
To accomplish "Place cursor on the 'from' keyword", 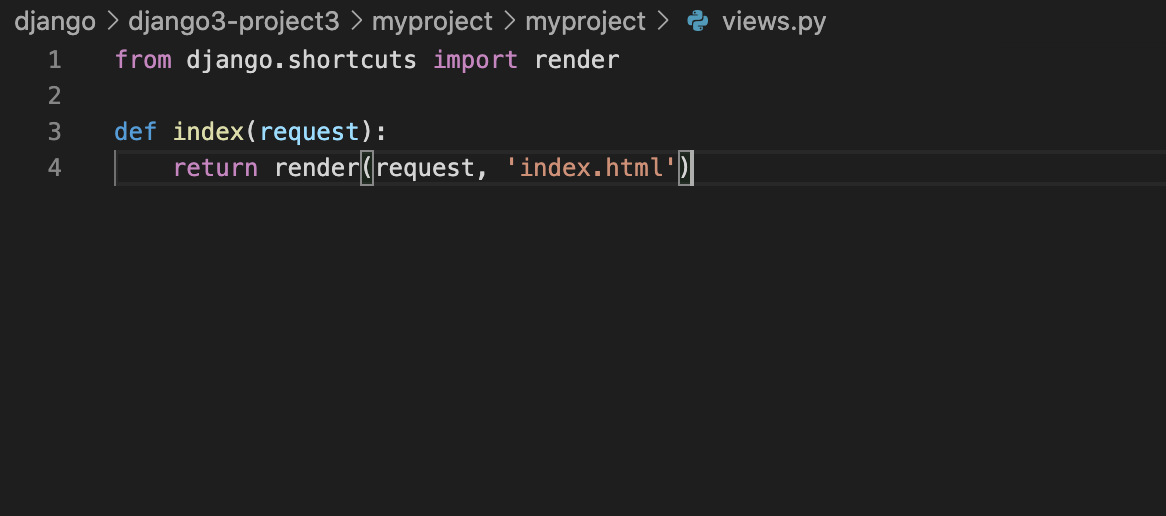I will point(144,59).
